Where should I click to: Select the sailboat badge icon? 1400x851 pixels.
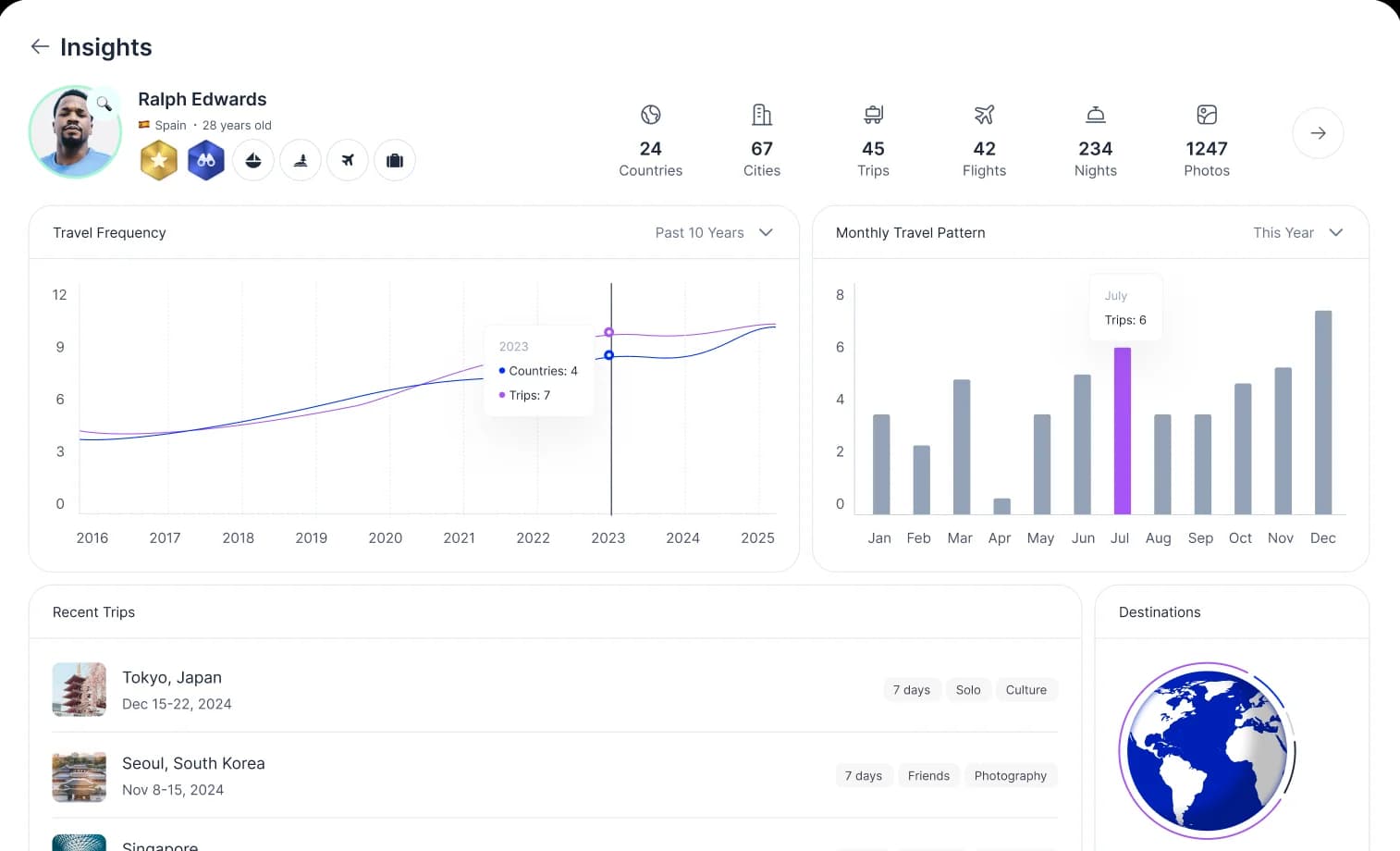[253, 160]
